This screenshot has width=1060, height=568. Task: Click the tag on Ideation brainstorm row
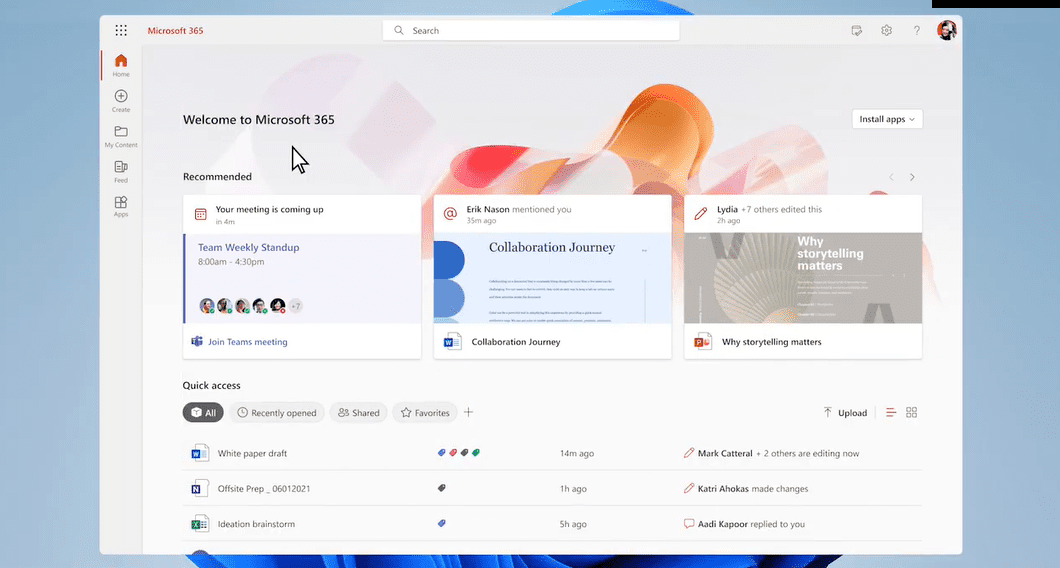[x=441, y=523]
